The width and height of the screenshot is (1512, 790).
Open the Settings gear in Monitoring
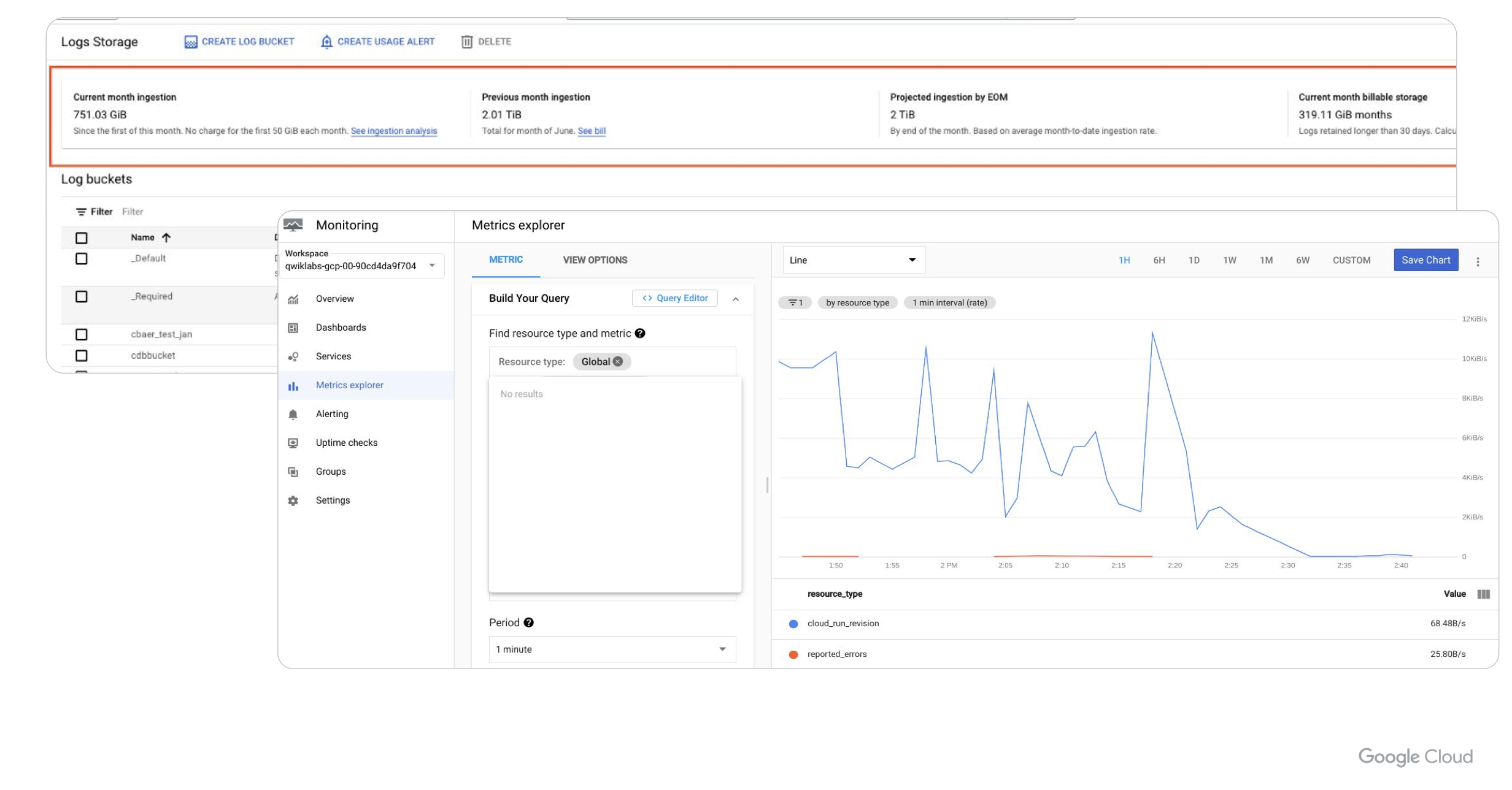coord(293,500)
